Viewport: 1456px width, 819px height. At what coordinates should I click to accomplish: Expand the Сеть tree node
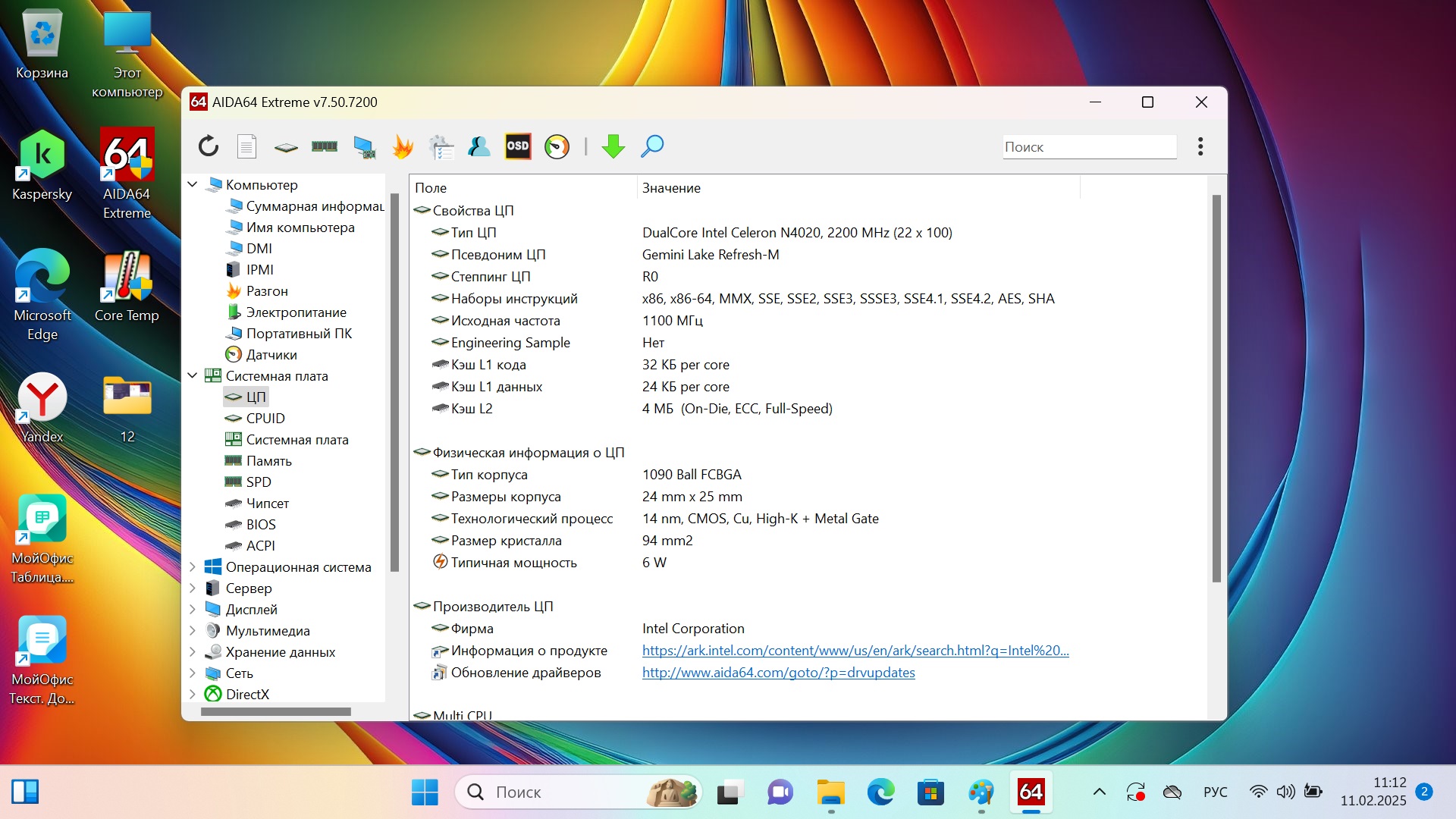click(193, 673)
